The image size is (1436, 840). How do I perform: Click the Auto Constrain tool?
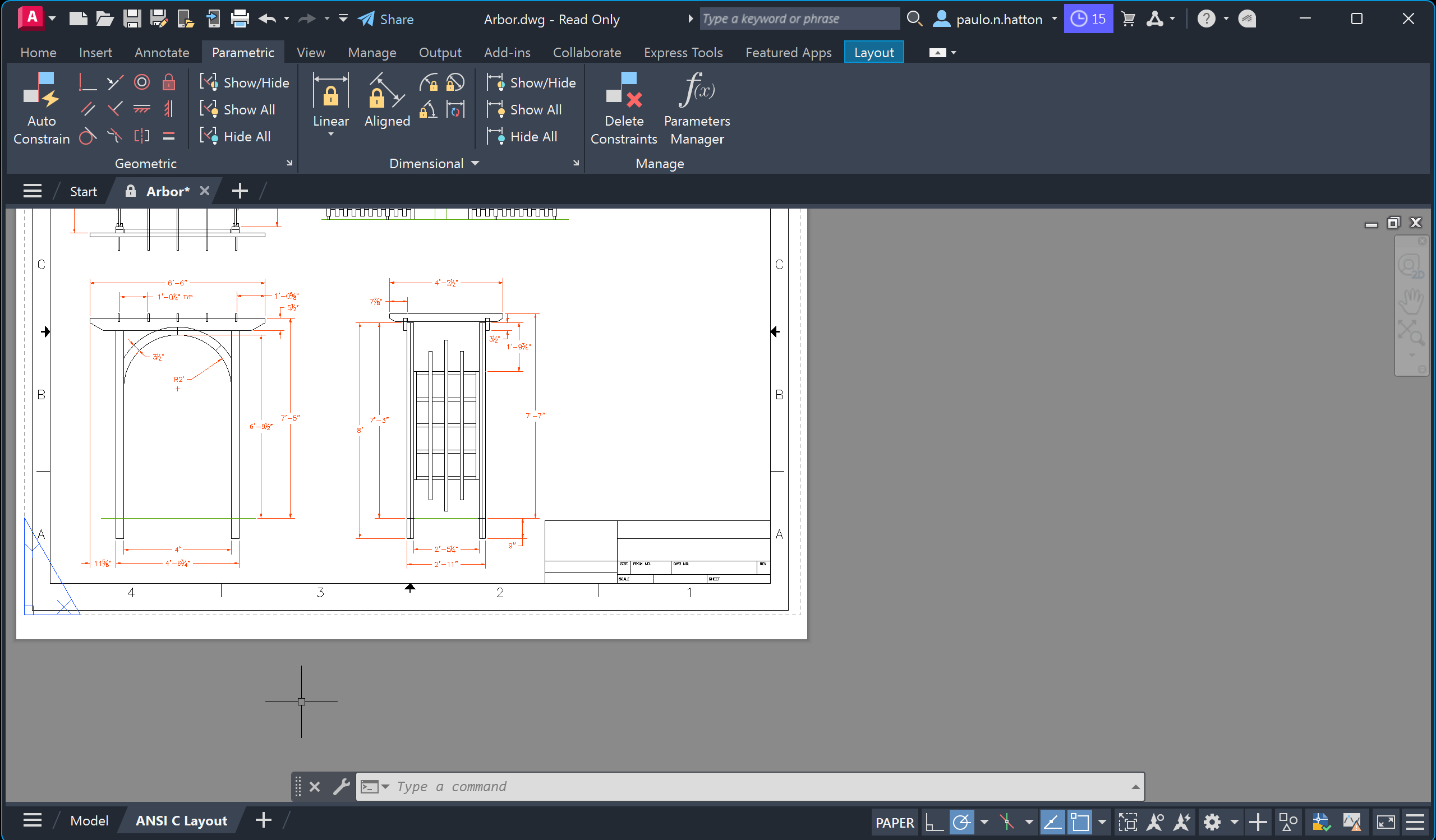pos(41,108)
